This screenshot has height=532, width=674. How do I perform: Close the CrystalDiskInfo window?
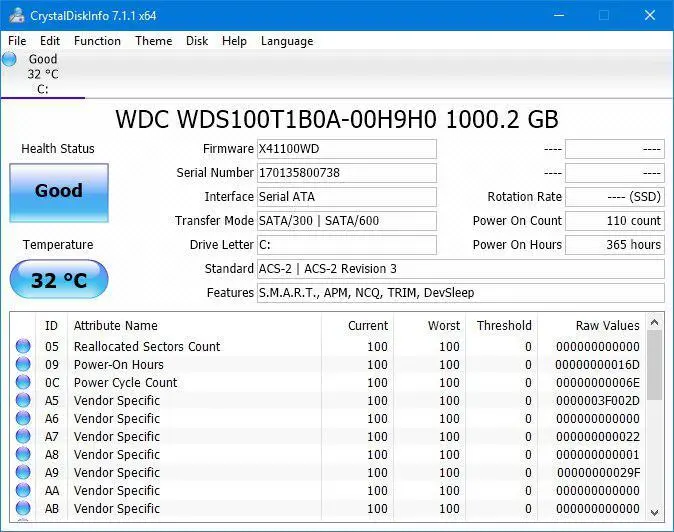[x=650, y=15]
